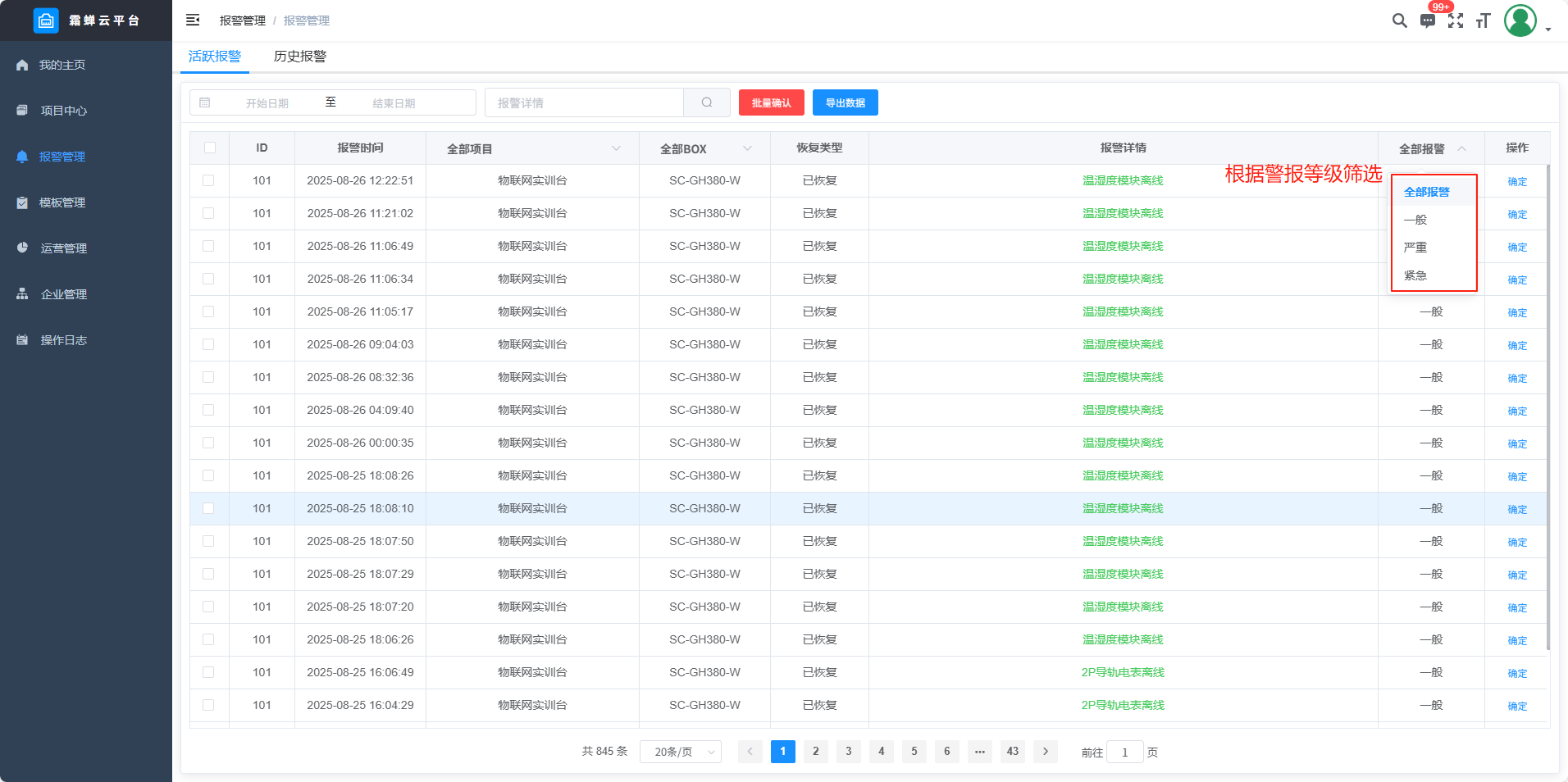Select checkbox for alarm at 2025-08-25 18:08:10
The height and width of the screenshot is (782, 1568).
[208, 509]
